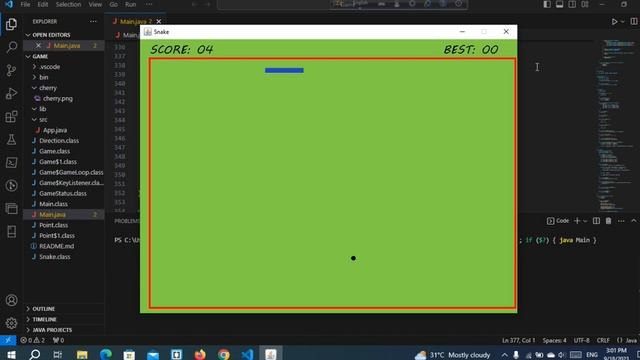Open the Run menu

[x=131, y=4]
